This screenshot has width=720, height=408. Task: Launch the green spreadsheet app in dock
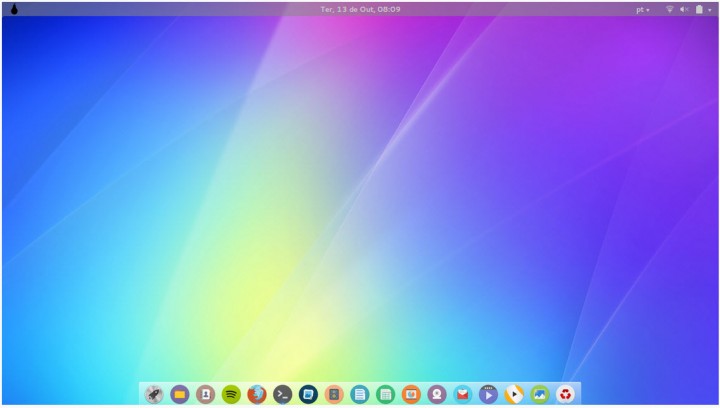[x=386, y=394]
